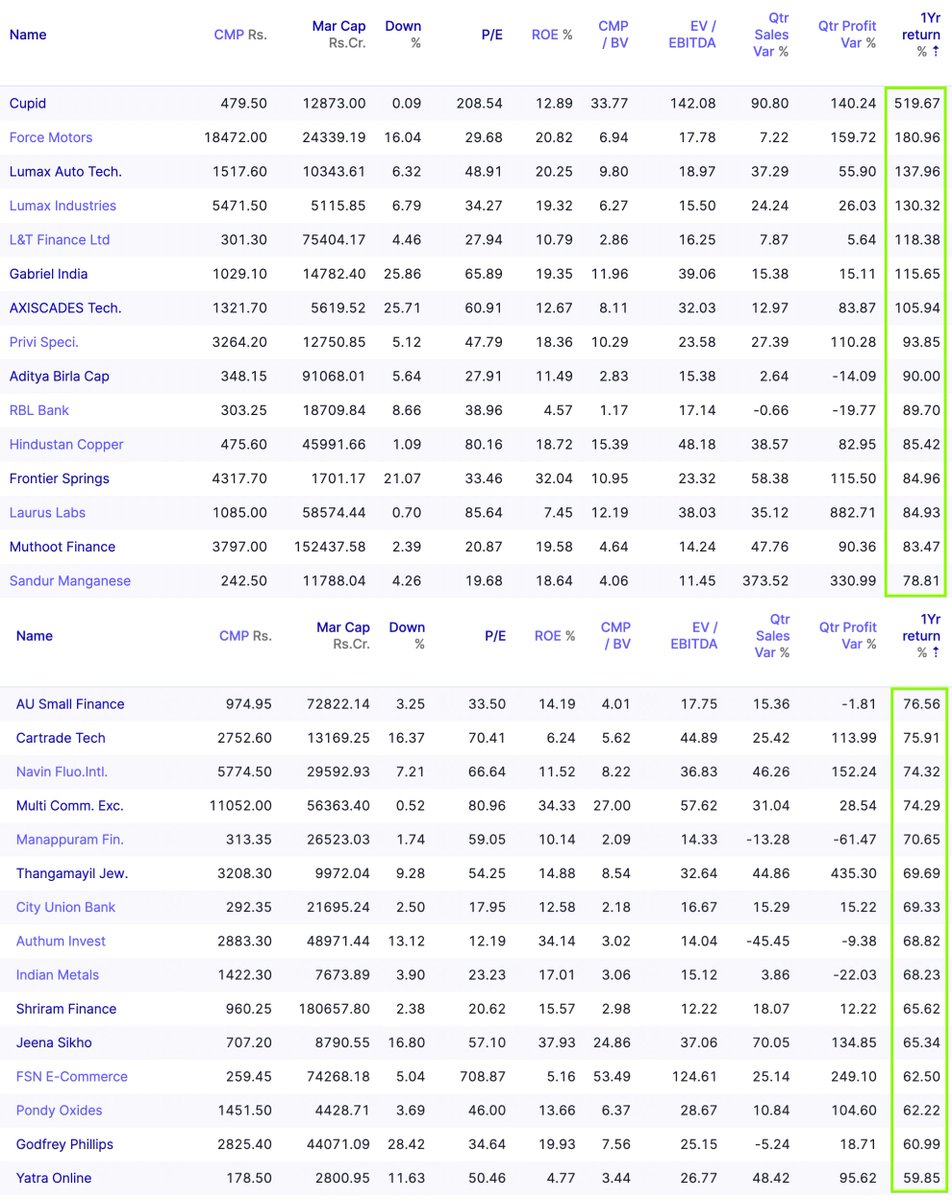The image size is (952, 1200).
Task: Open Jeena Sikho company link
Action: pyautogui.click(x=54, y=1043)
